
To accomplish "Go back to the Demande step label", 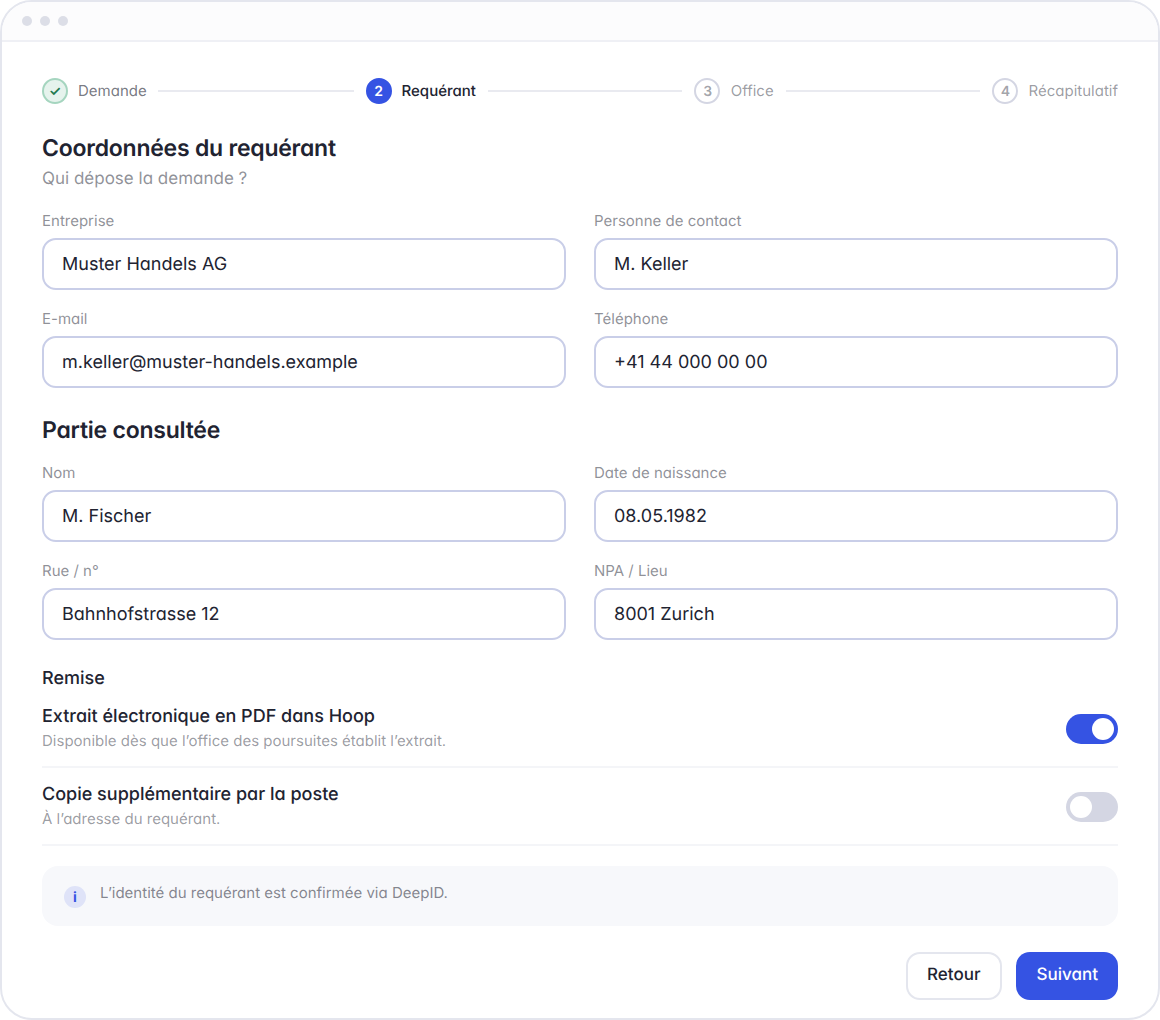I will [x=112, y=91].
